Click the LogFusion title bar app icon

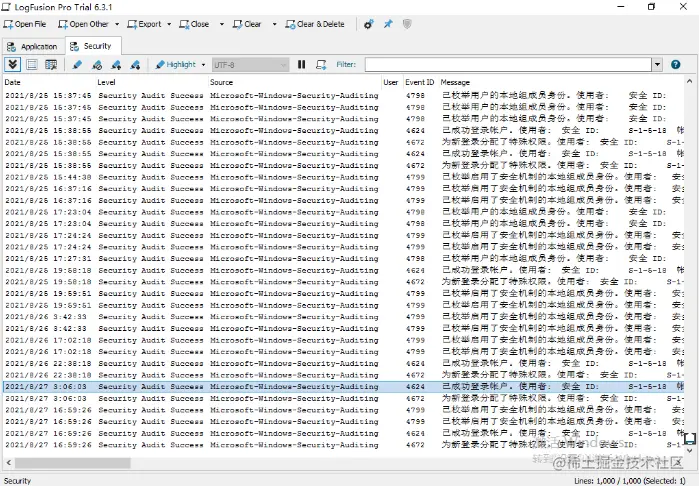tap(6, 7)
